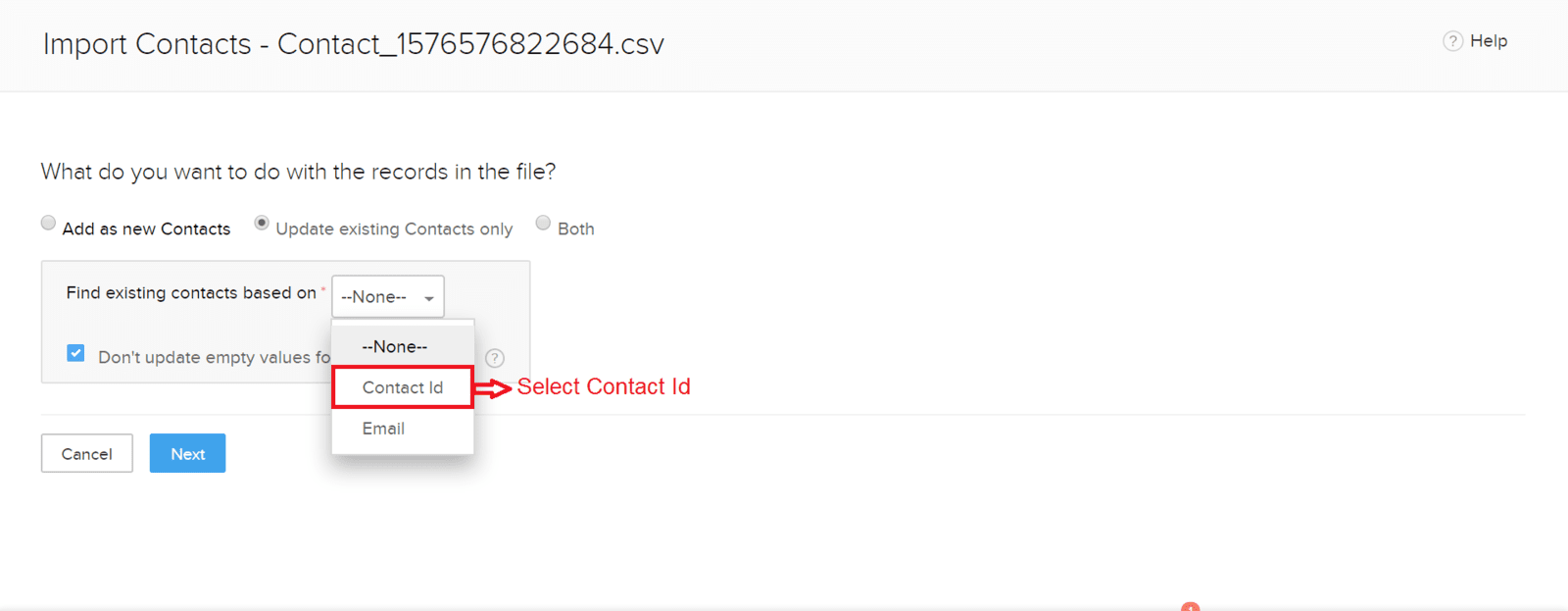
Task: Click the caret arrow of the --None-- combo box
Action: pos(429,298)
